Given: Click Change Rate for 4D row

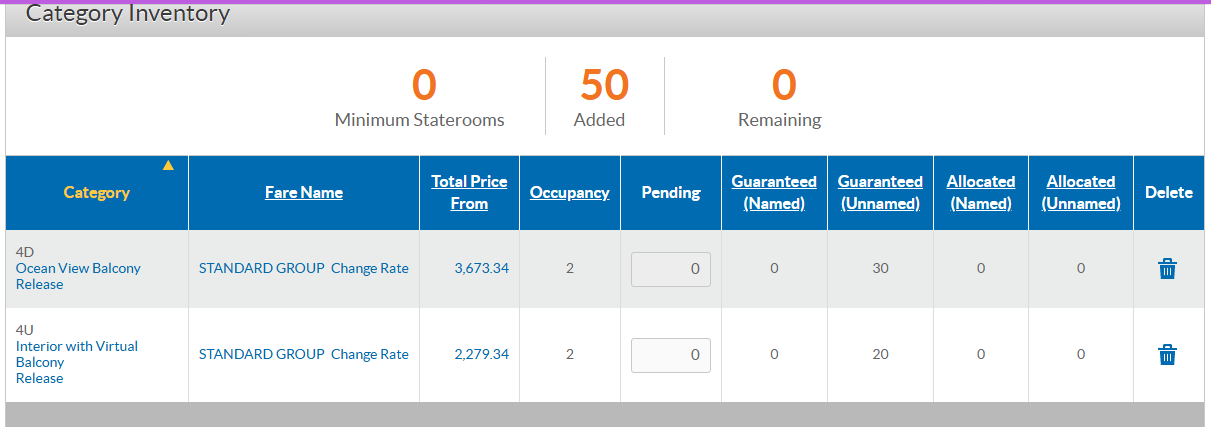Looking at the screenshot, I should 370,268.
